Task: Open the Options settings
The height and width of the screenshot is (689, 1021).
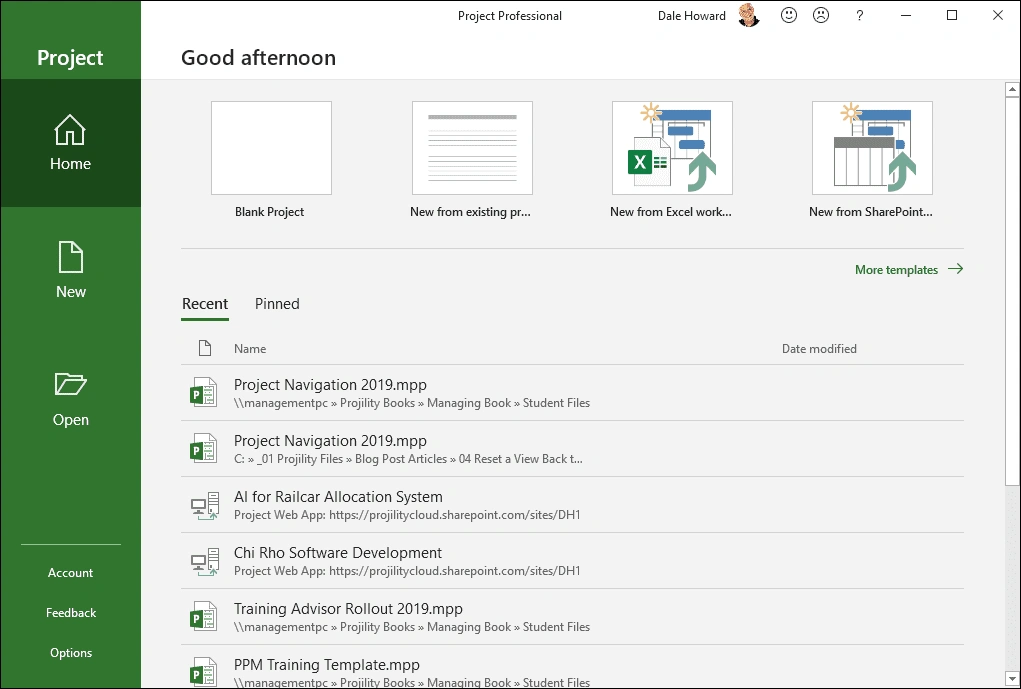Action: tap(71, 653)
